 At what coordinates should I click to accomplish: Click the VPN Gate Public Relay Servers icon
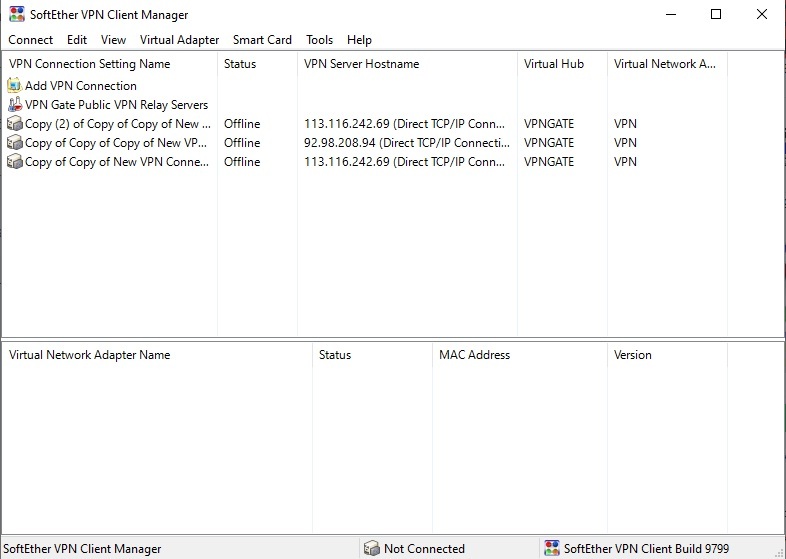pyautogui.click(x=15, y=105)
